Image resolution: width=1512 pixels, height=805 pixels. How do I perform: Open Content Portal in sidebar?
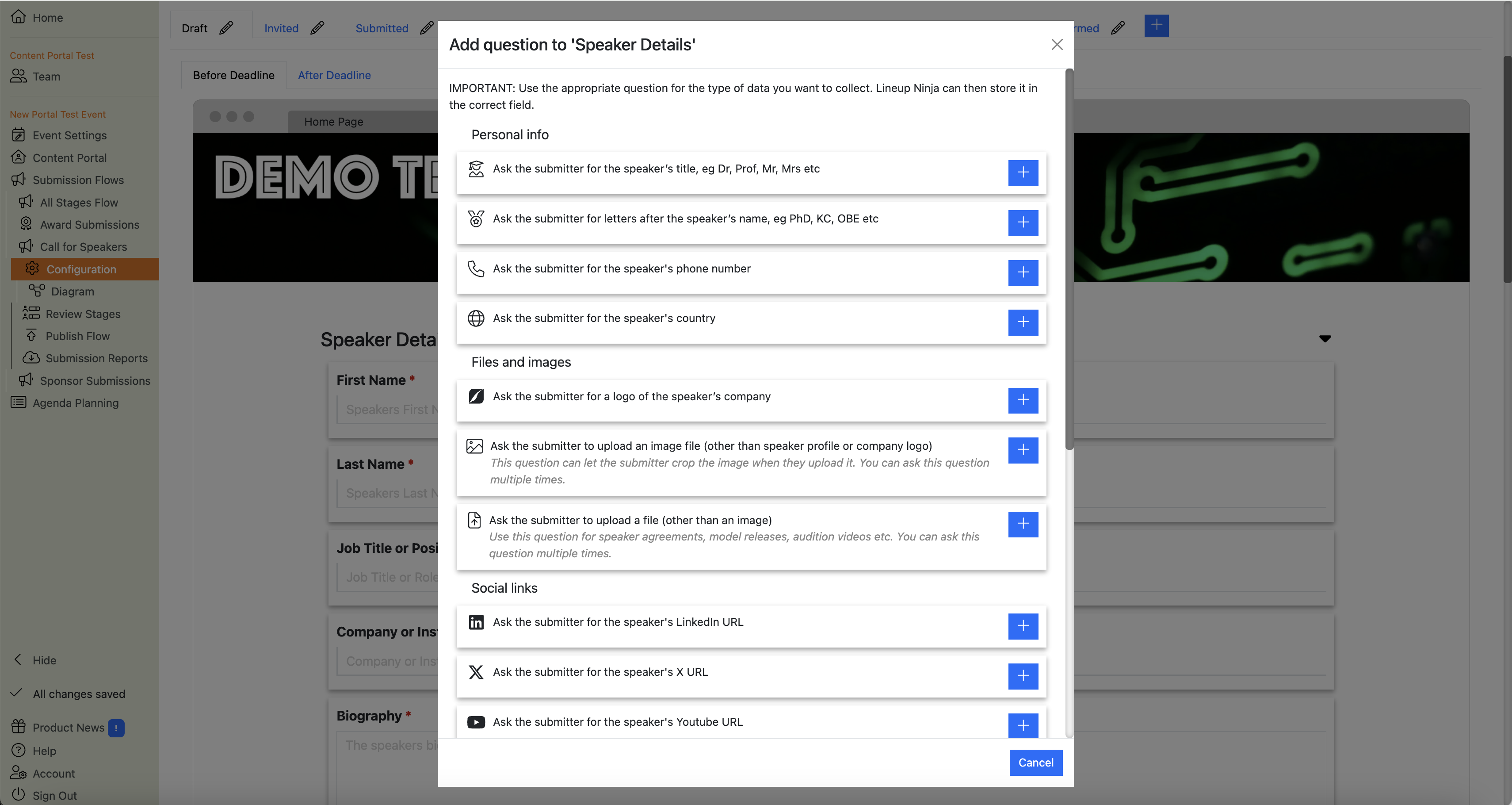59,157
